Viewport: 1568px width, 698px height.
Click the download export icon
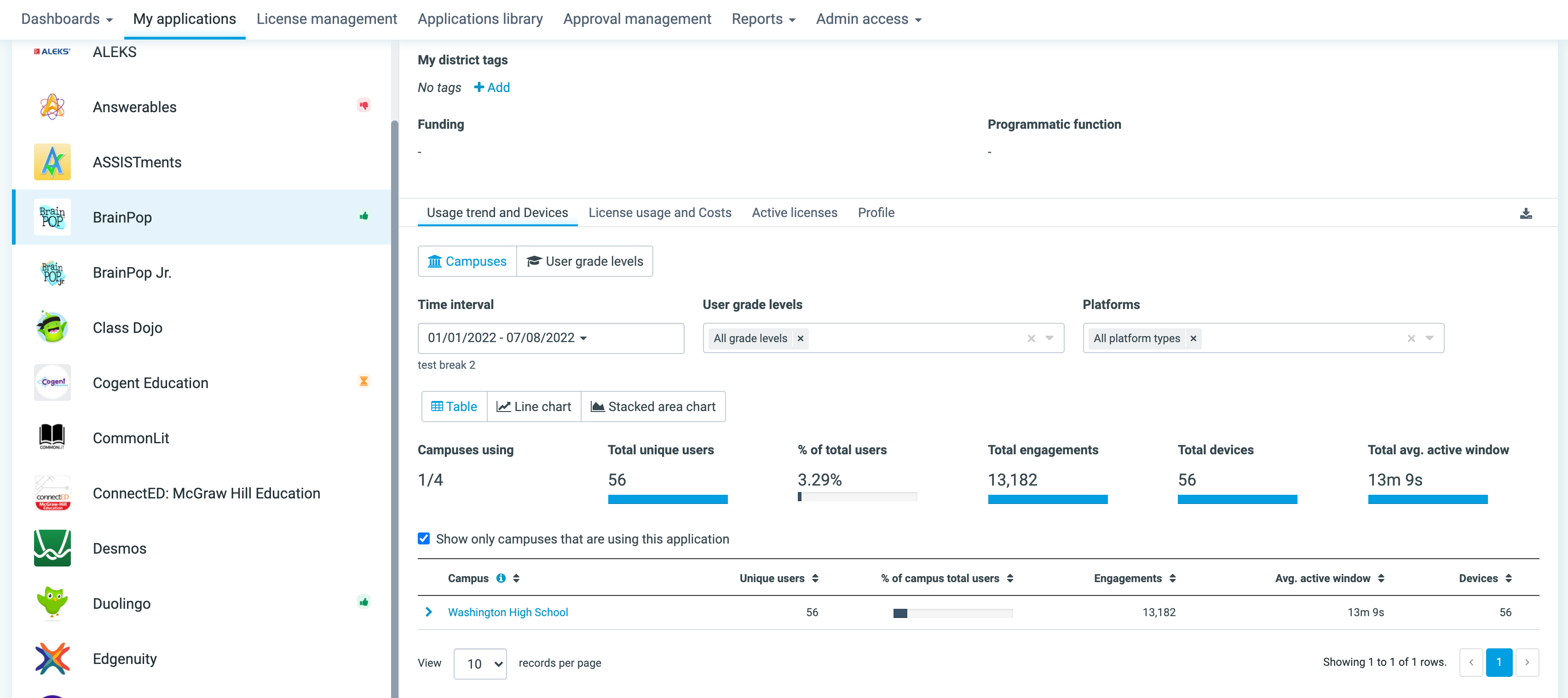tap(1525, 213)
